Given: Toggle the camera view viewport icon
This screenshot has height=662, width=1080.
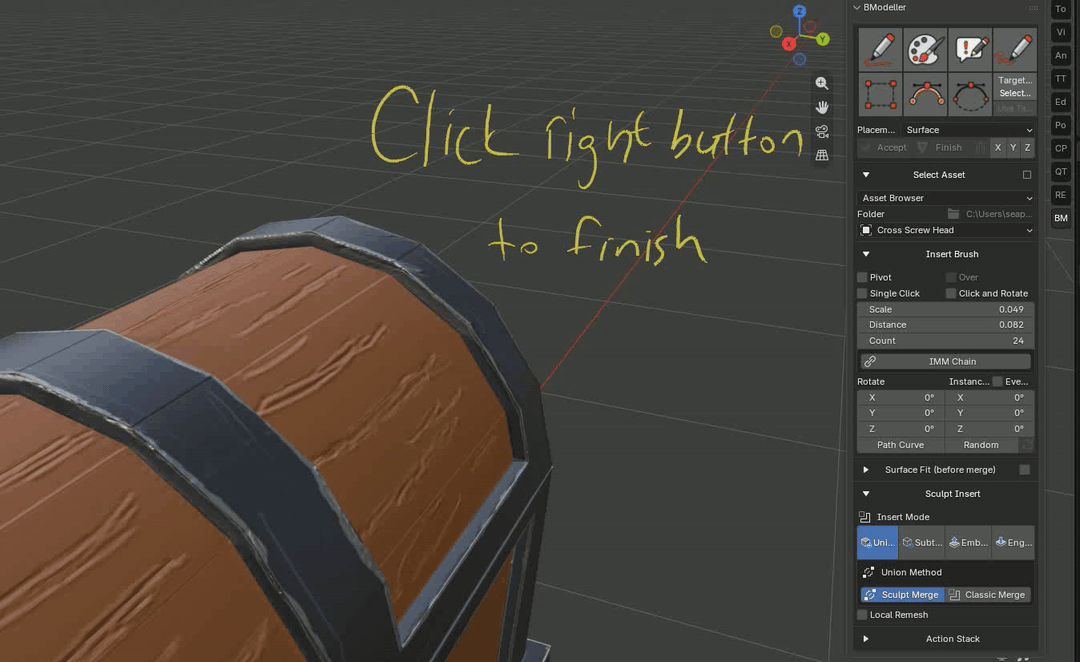Looking at the screenshot, I should click(x=822, y=132).
